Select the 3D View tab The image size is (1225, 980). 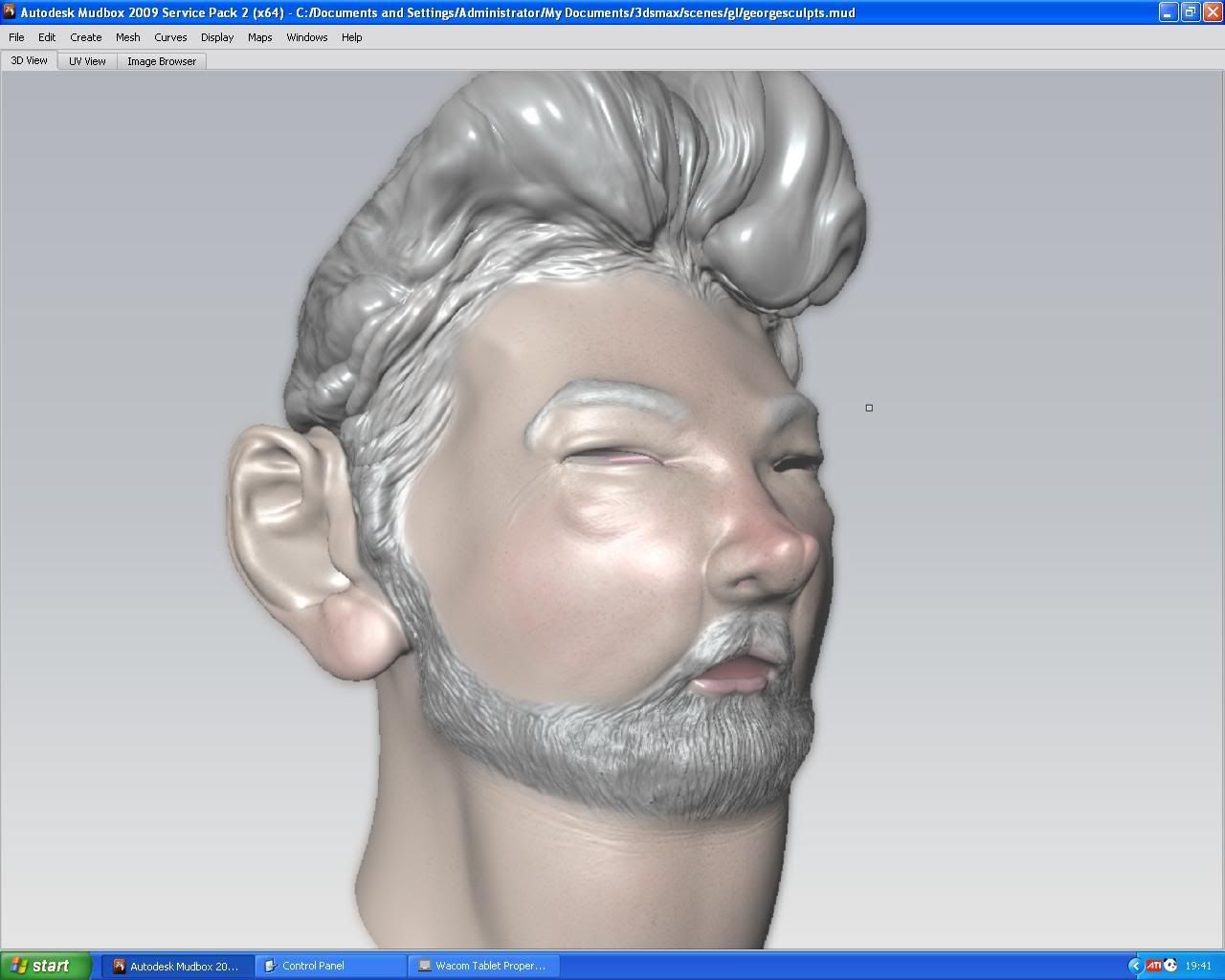point(29,60)
